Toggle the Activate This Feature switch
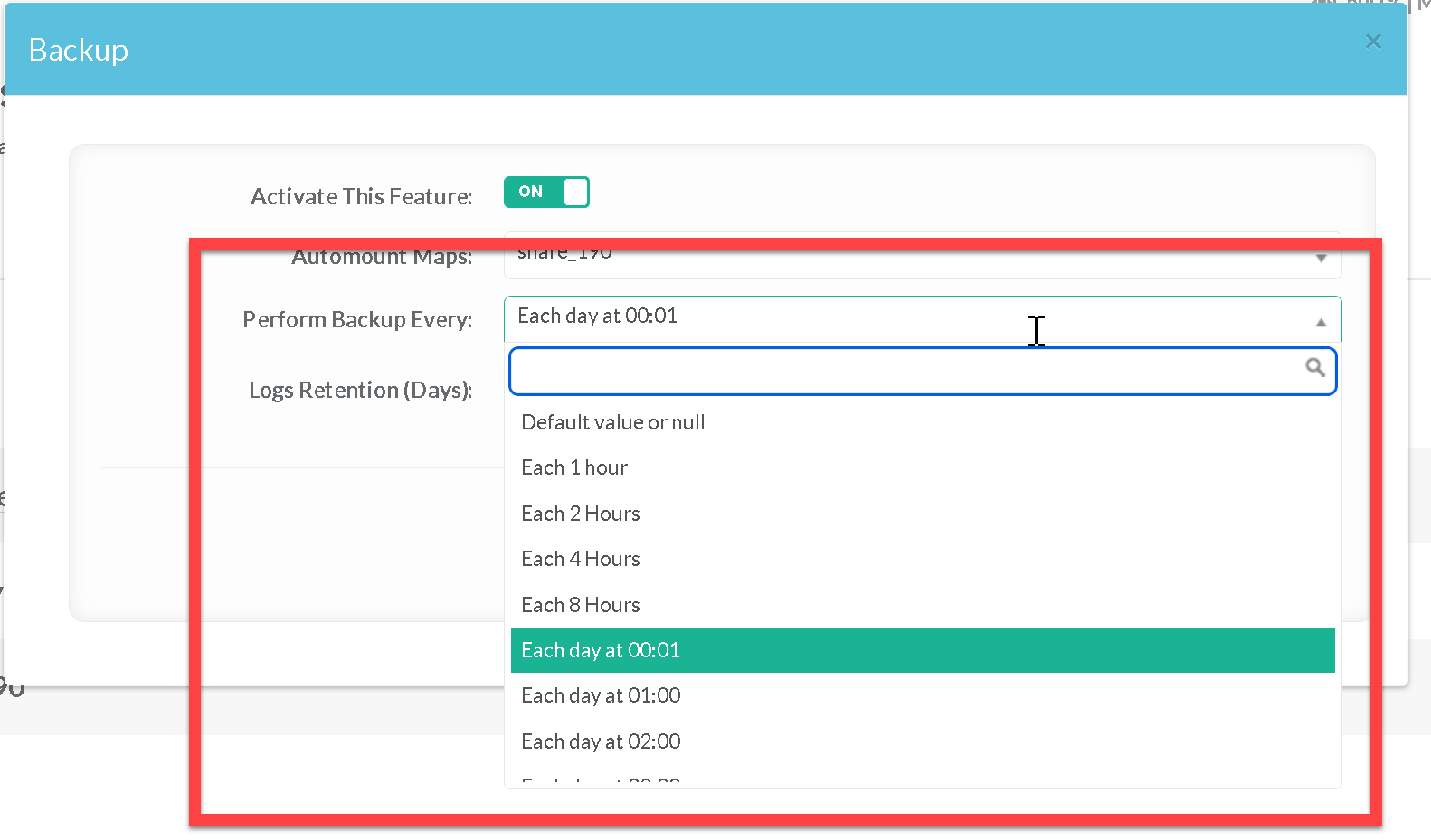 [x=546, y=193]
